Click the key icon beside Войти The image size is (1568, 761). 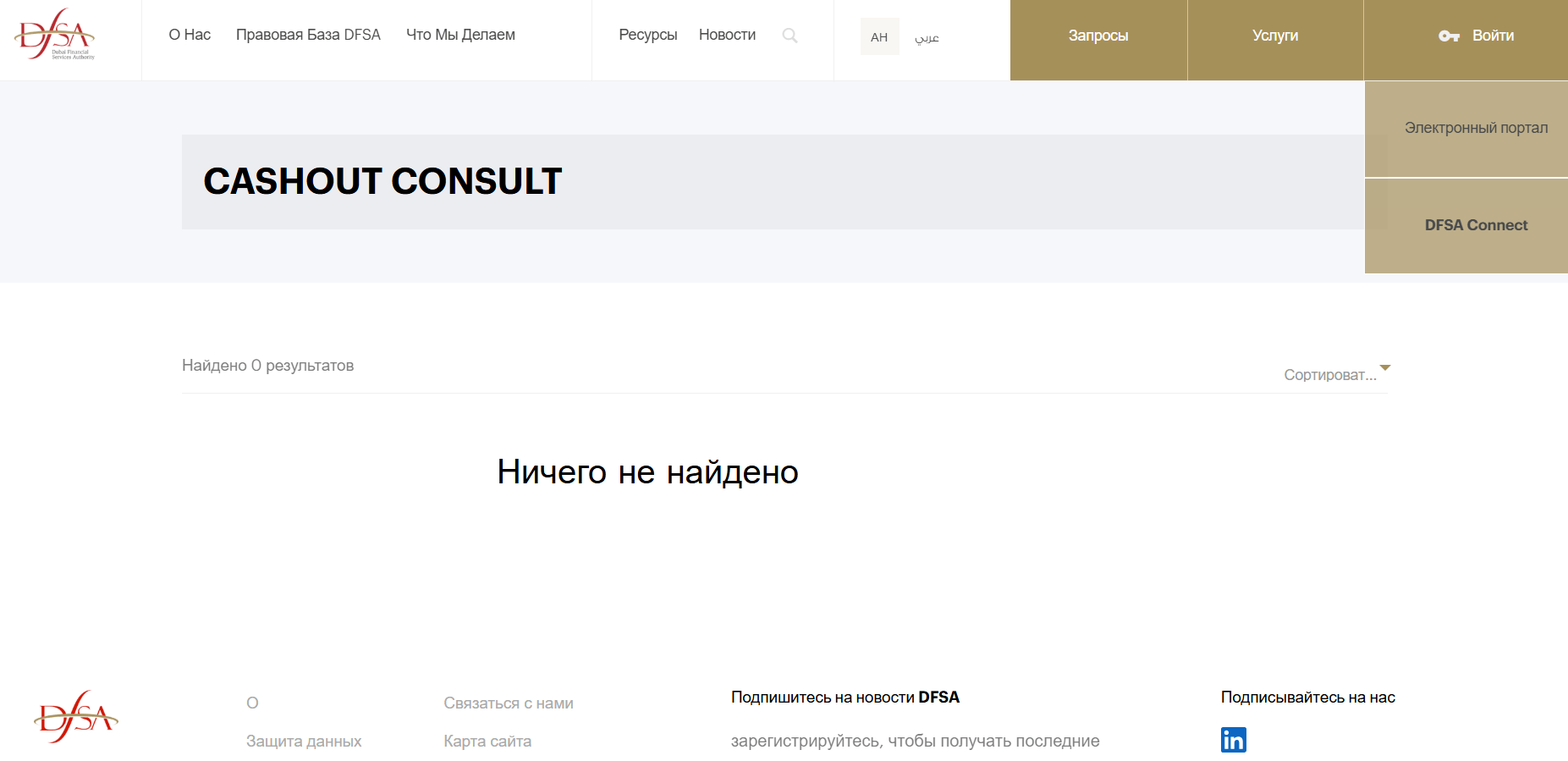(1449, 36)
